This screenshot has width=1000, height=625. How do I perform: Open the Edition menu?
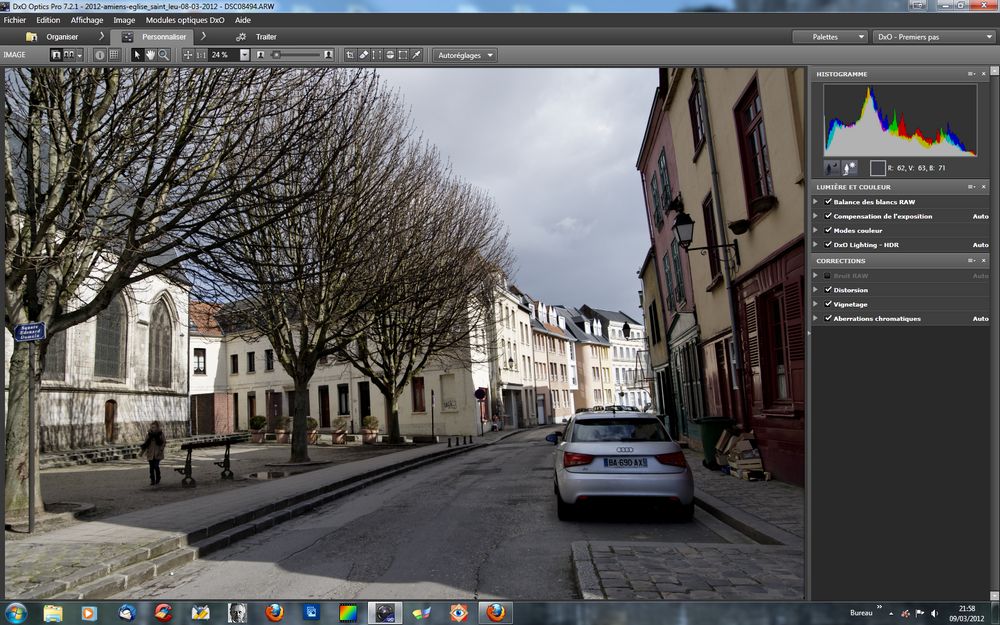[x=48, y=20]
